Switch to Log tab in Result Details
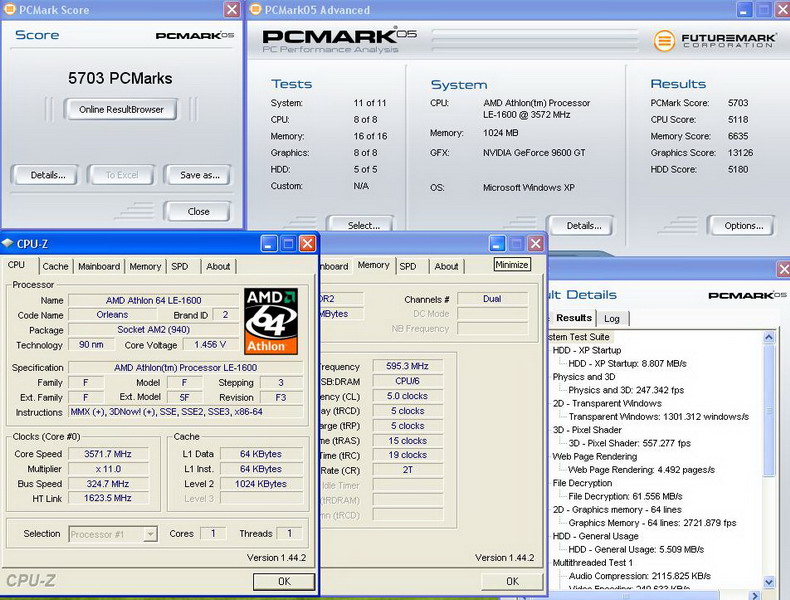This screenshot has height=600, width=790. pos(612,318)
